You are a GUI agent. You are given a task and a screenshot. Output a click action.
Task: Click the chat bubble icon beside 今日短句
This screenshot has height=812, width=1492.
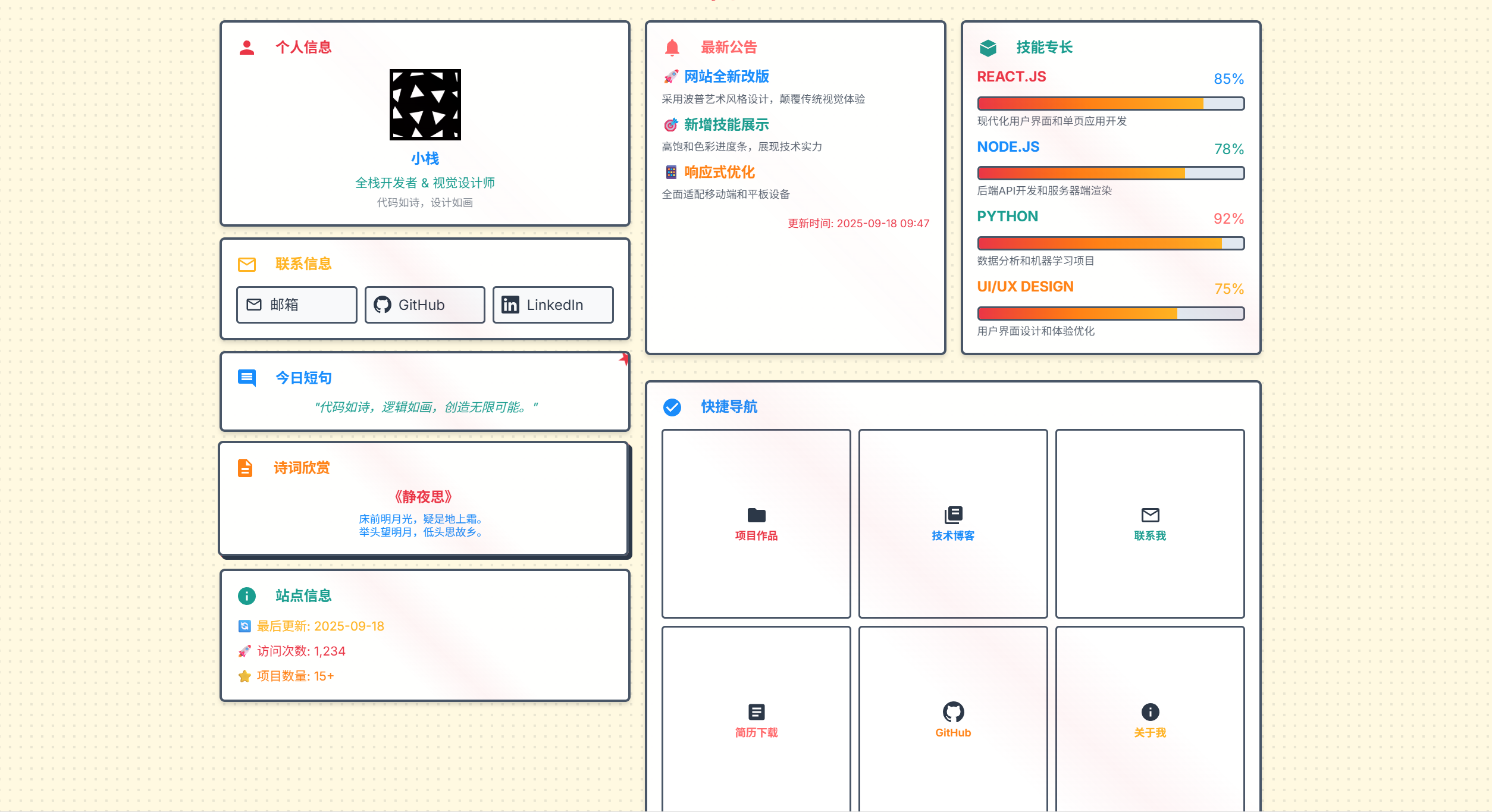point(247,378)
